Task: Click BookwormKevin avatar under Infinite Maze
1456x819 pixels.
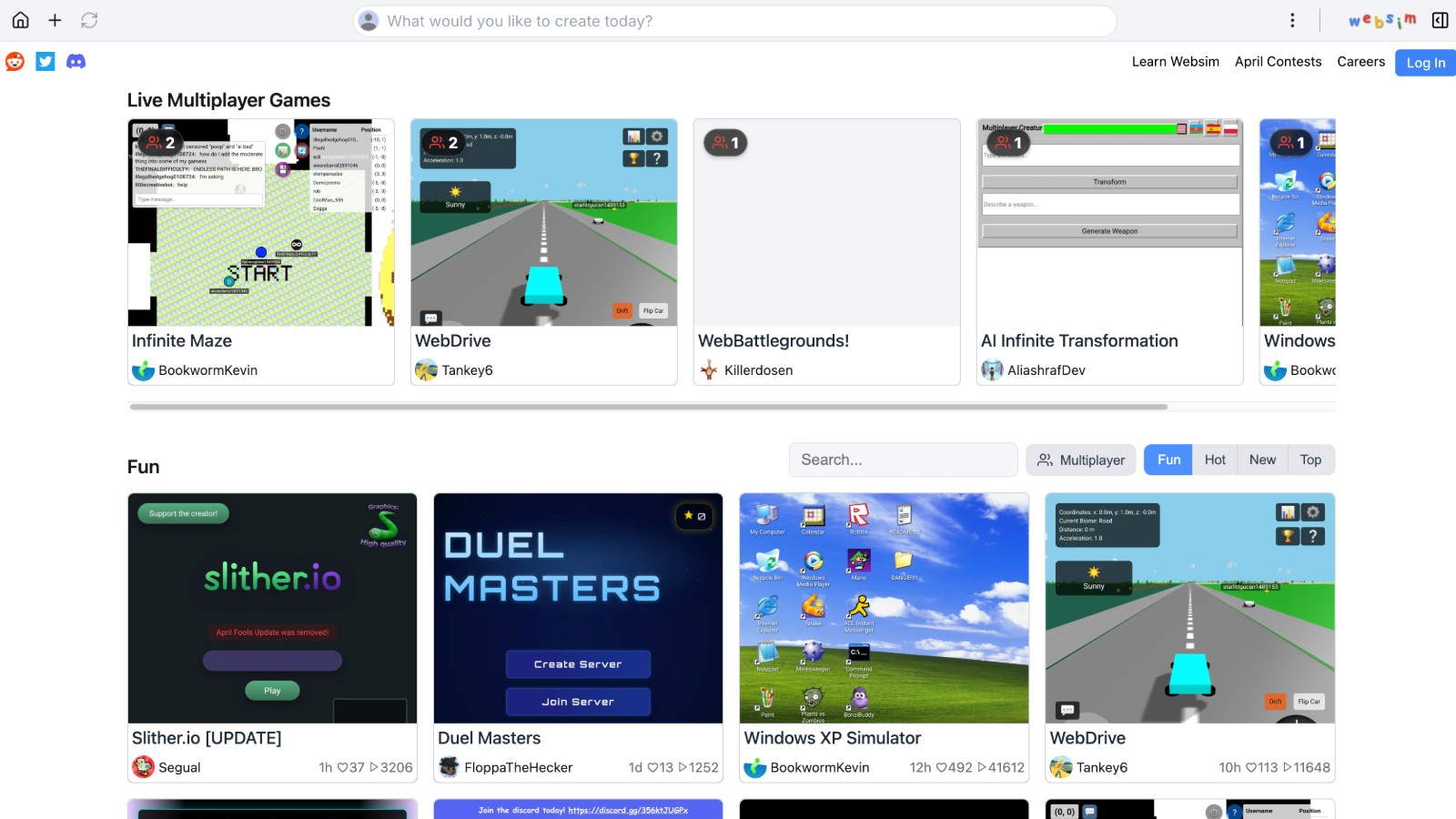Action: click(x=143, y=370)
